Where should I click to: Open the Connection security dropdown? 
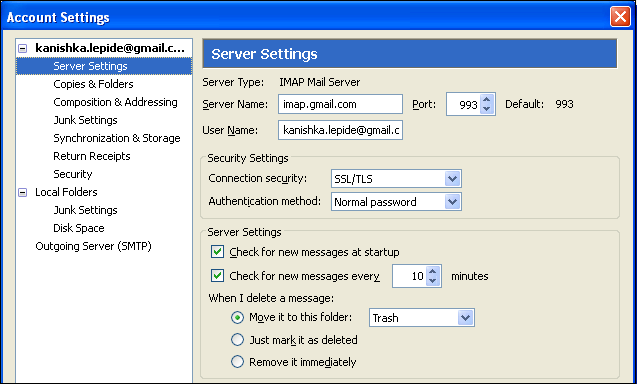coord(396,179)
